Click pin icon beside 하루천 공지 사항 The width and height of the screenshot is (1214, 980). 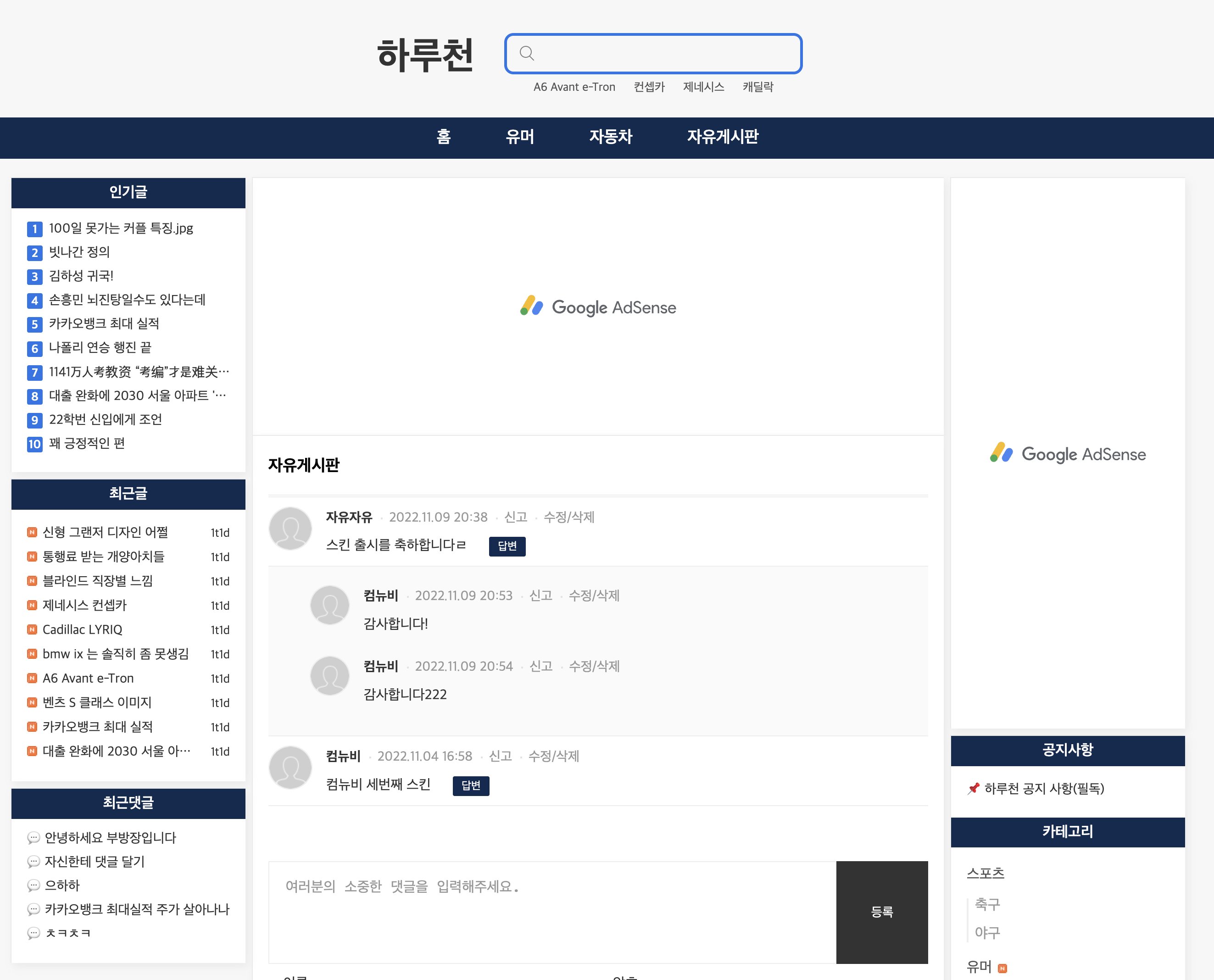(974, 788)
